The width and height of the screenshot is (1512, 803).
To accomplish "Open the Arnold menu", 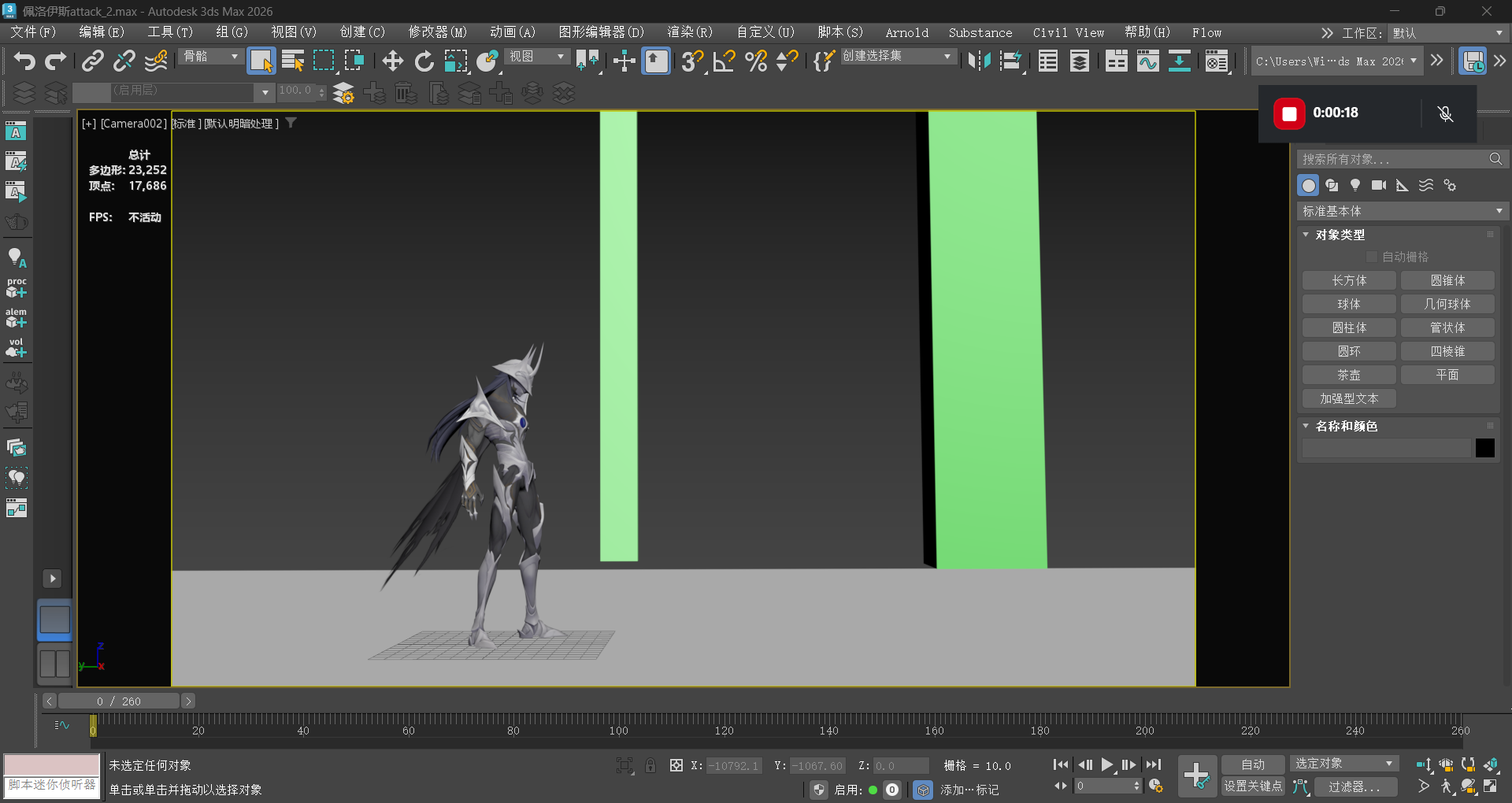I will (x=907, y=32).
